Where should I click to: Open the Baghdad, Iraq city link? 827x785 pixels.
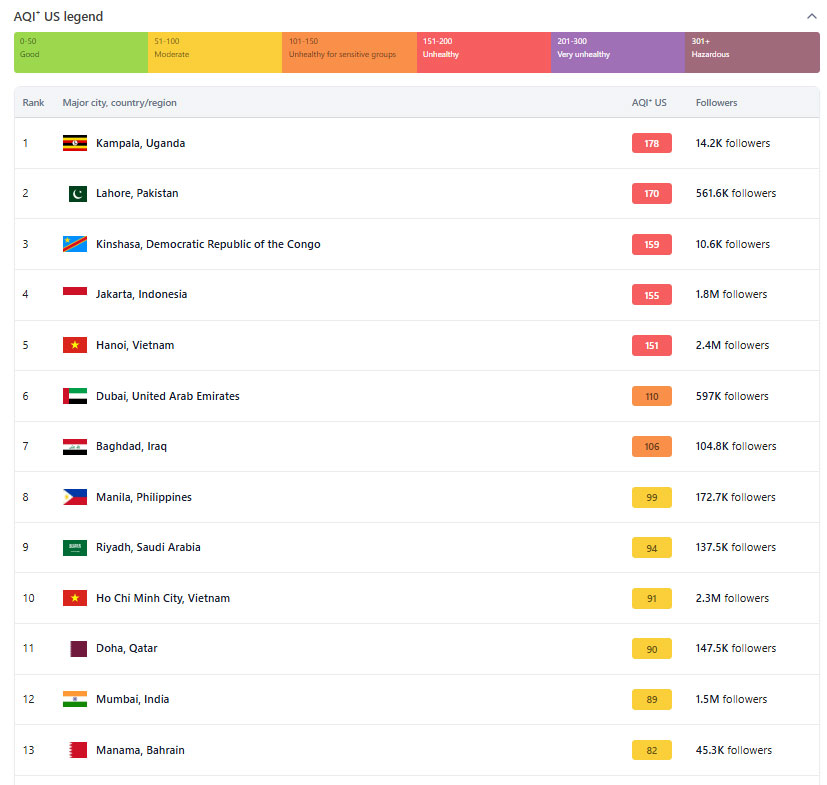coord(131,446)
